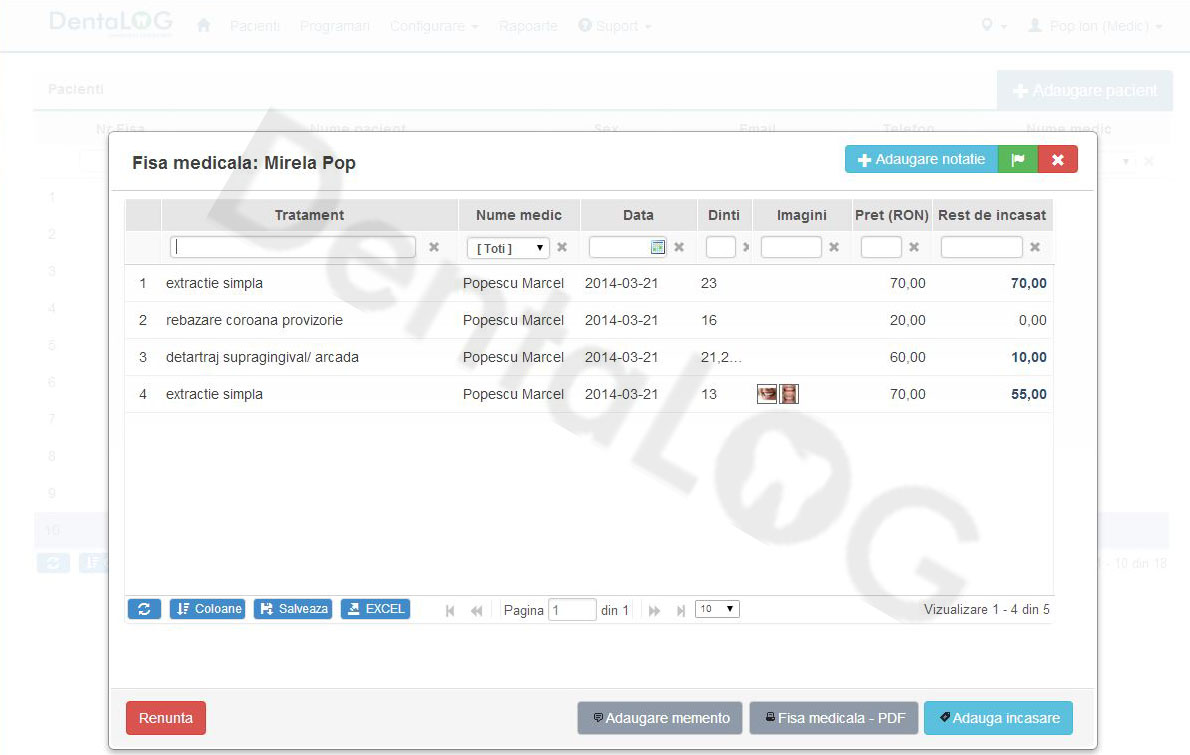The width and height of the screenshot is (1190, 755).
Task: Click the refresh grid icon button
Action: (144, 609)
